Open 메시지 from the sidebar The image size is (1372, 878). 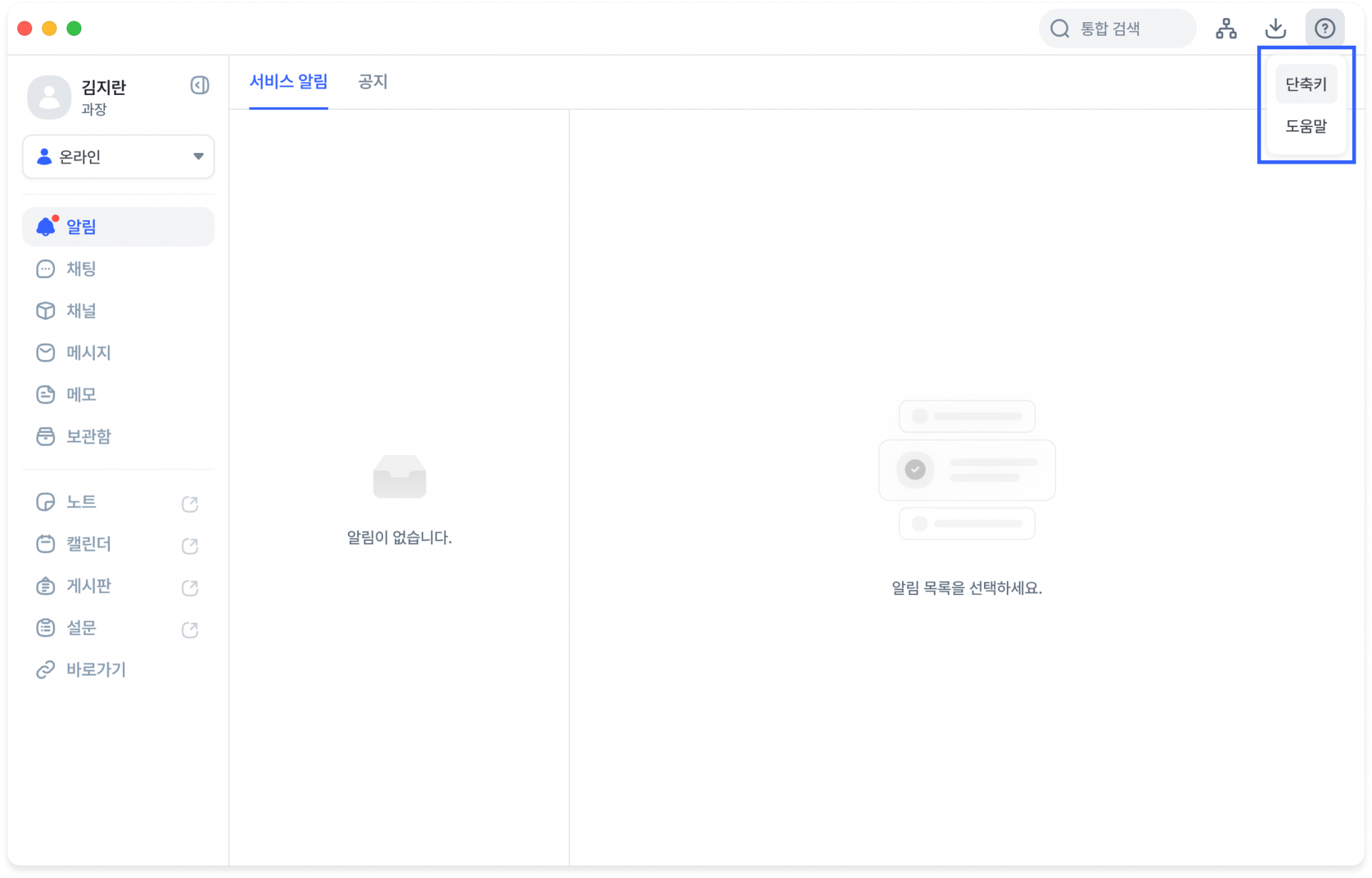tap(87, 352)
